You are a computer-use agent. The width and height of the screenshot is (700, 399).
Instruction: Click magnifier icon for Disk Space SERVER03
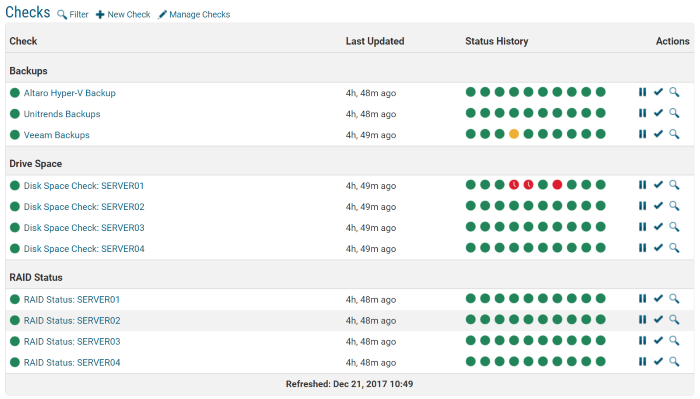[x=674, y=227]
